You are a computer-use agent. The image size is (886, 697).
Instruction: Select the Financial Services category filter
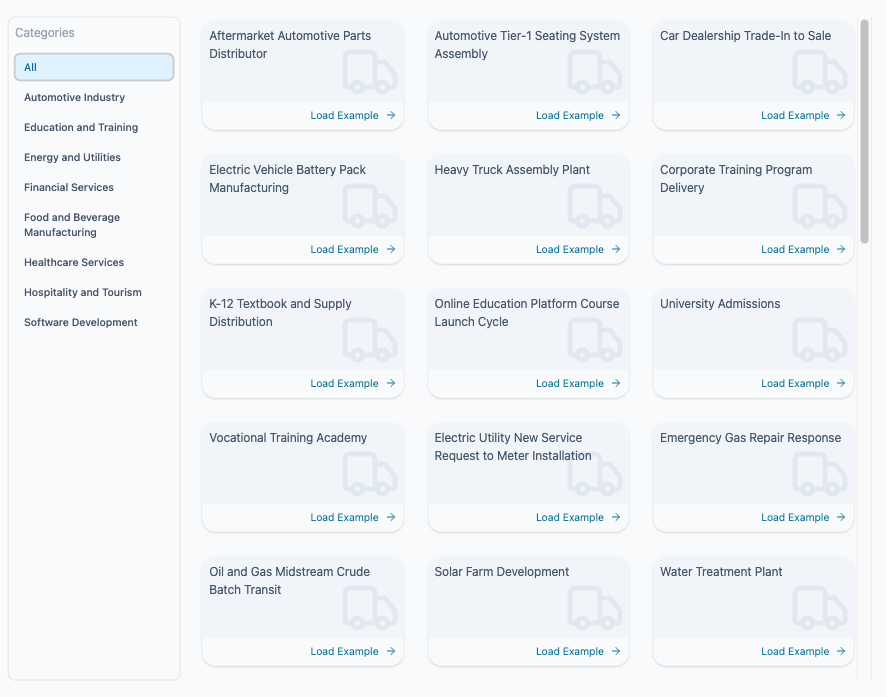tap(68, 187)
